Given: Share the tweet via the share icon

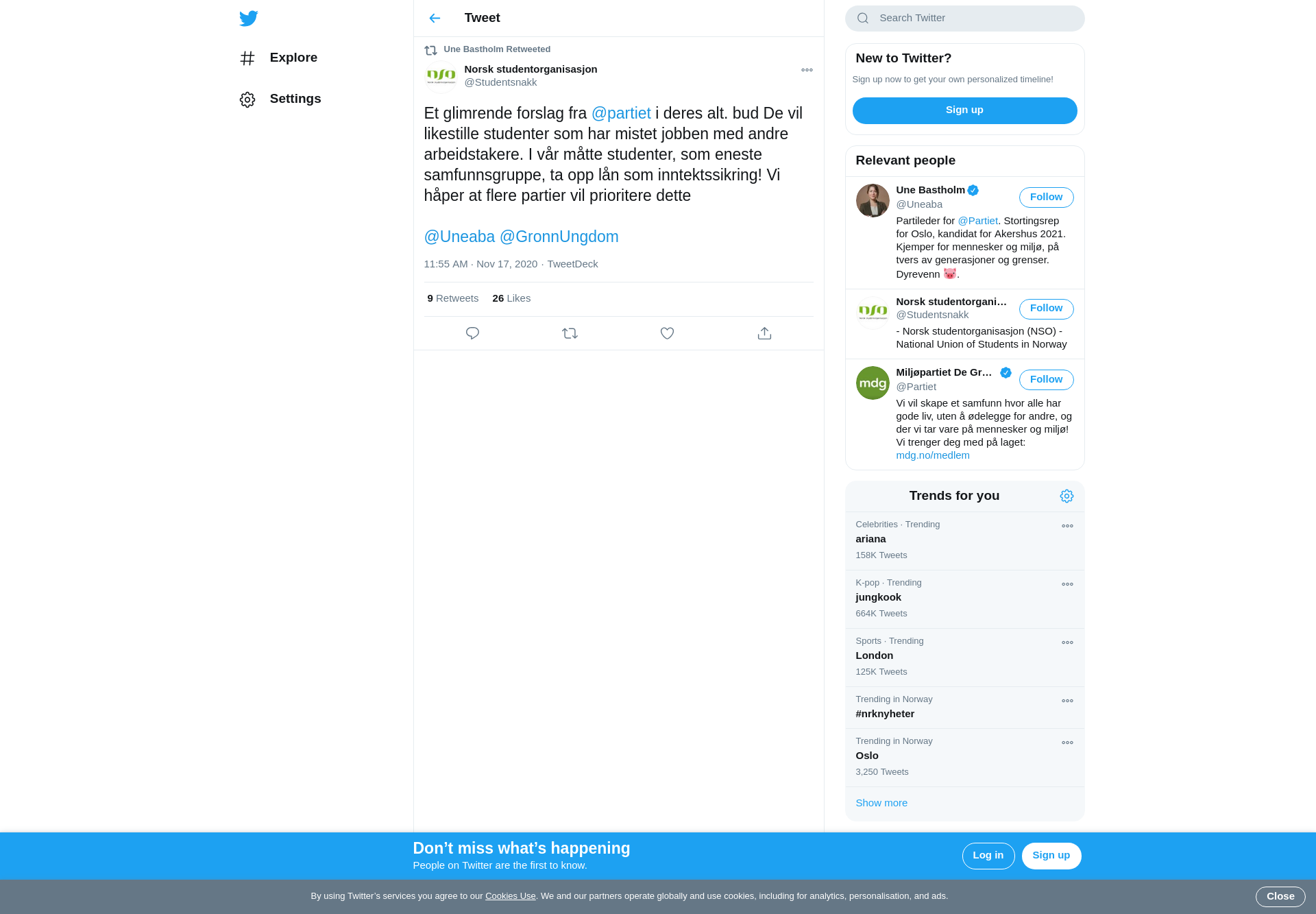Looking at the screenshot, I should click(x=764, y=333).
